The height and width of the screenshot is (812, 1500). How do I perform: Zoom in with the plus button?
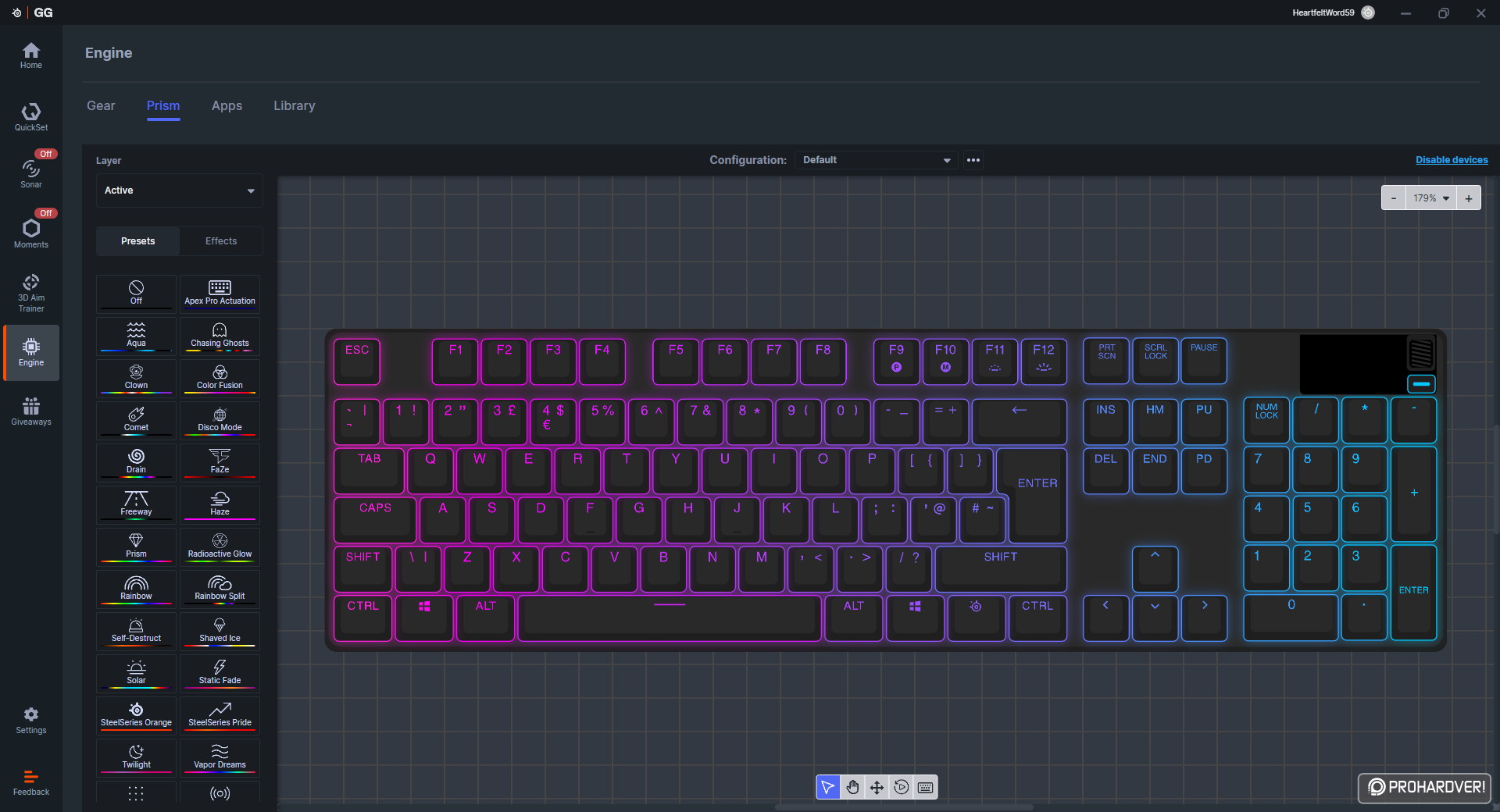pos(1469,198)
